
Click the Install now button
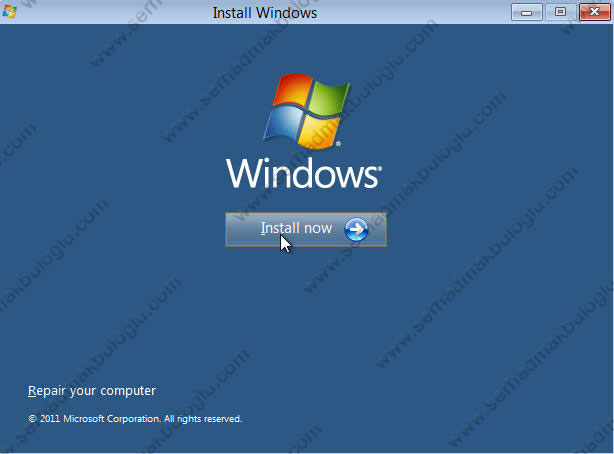tap(306, 230)
